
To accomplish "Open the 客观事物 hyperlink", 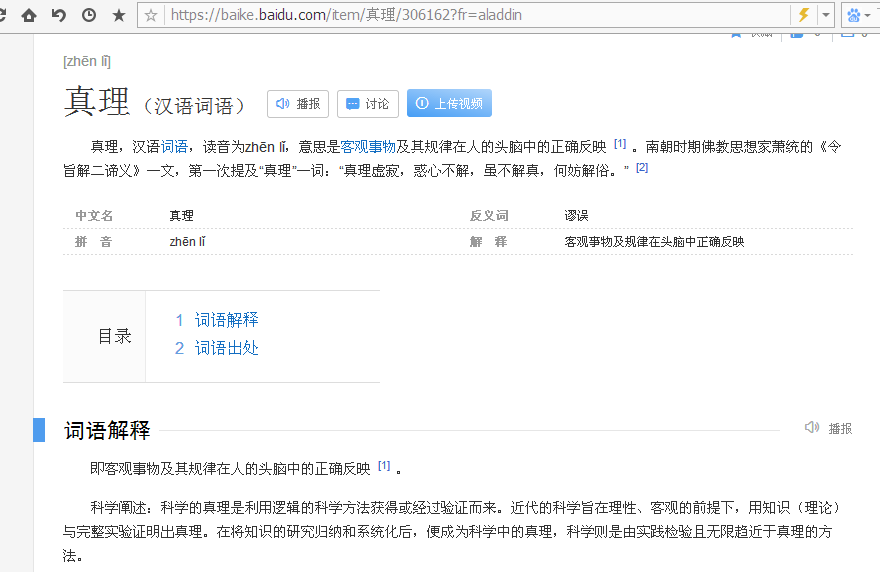I will click(368, 147).
